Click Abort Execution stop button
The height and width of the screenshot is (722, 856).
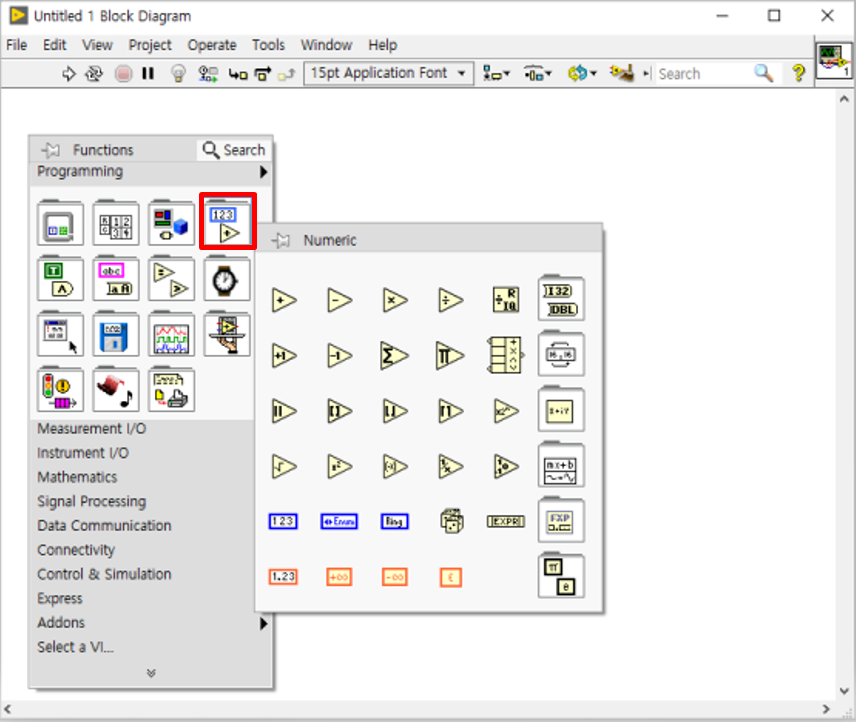(x=123, y=73)
